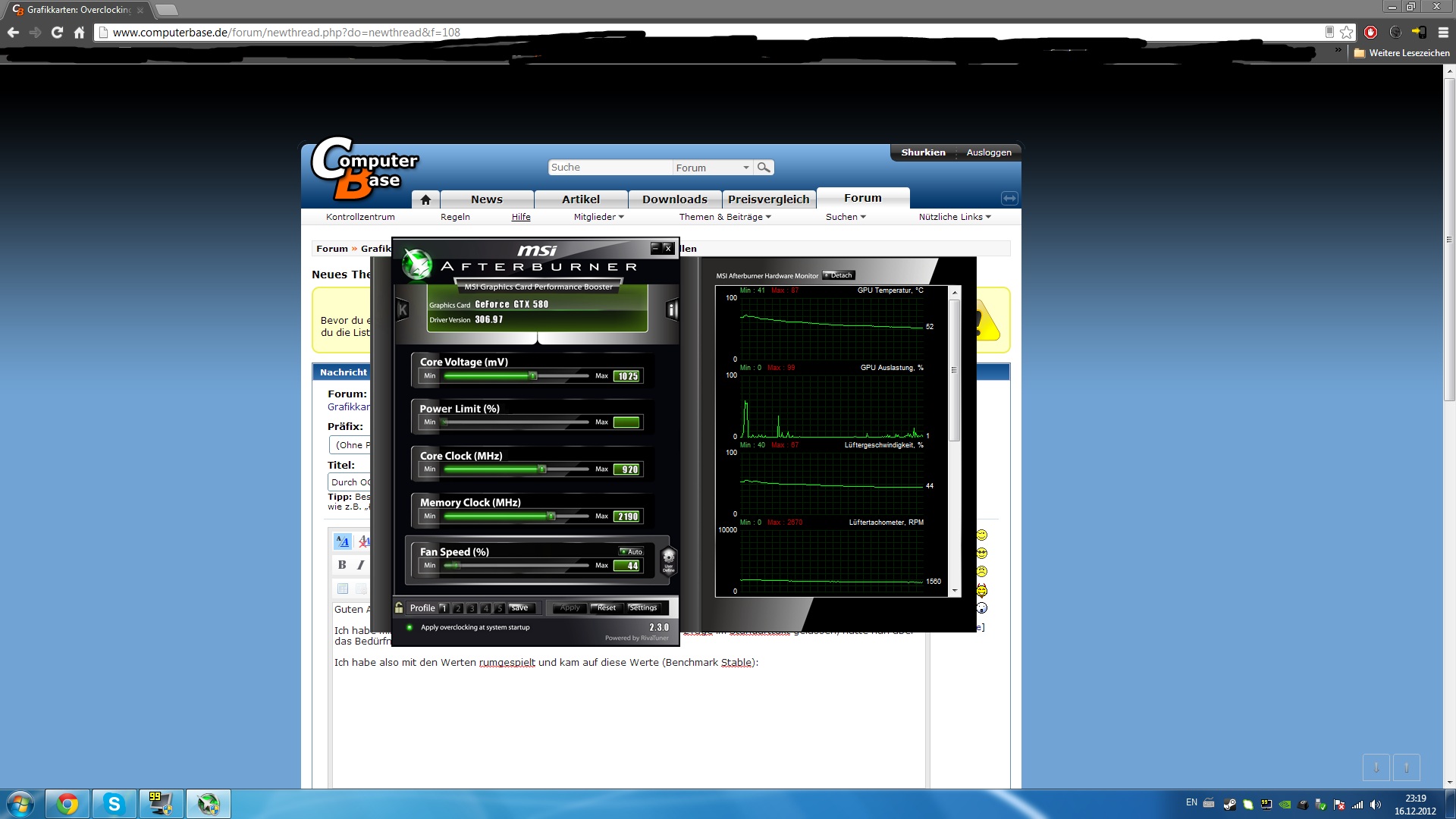This screenshot has height=819, width=1456.
Task: Open Skype from the taskbar
Action: click(114, 804)
